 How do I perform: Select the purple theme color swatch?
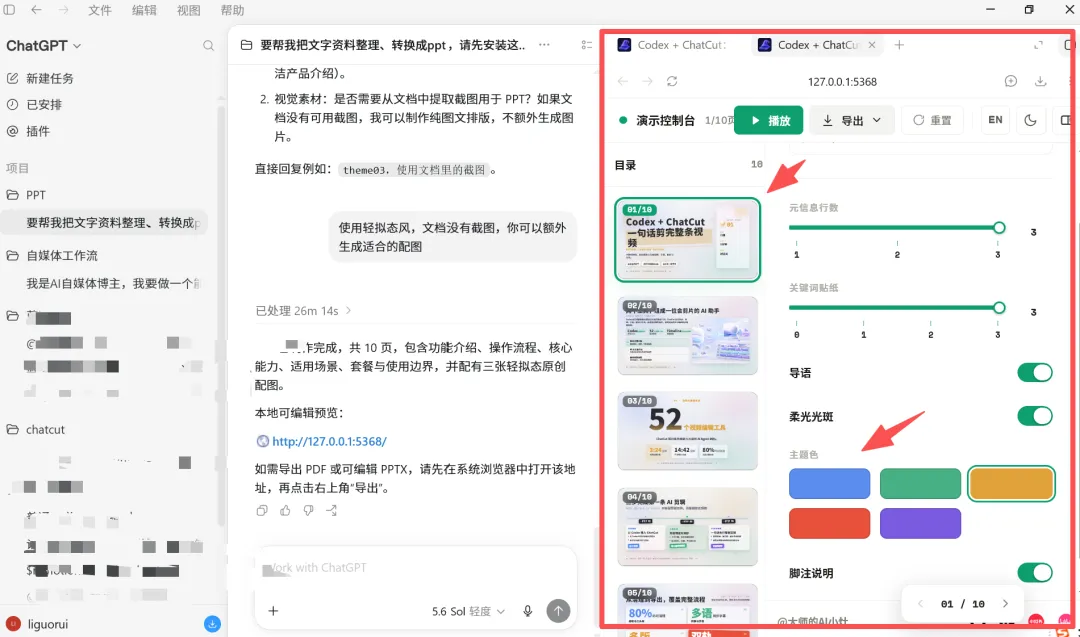(920, 523)
